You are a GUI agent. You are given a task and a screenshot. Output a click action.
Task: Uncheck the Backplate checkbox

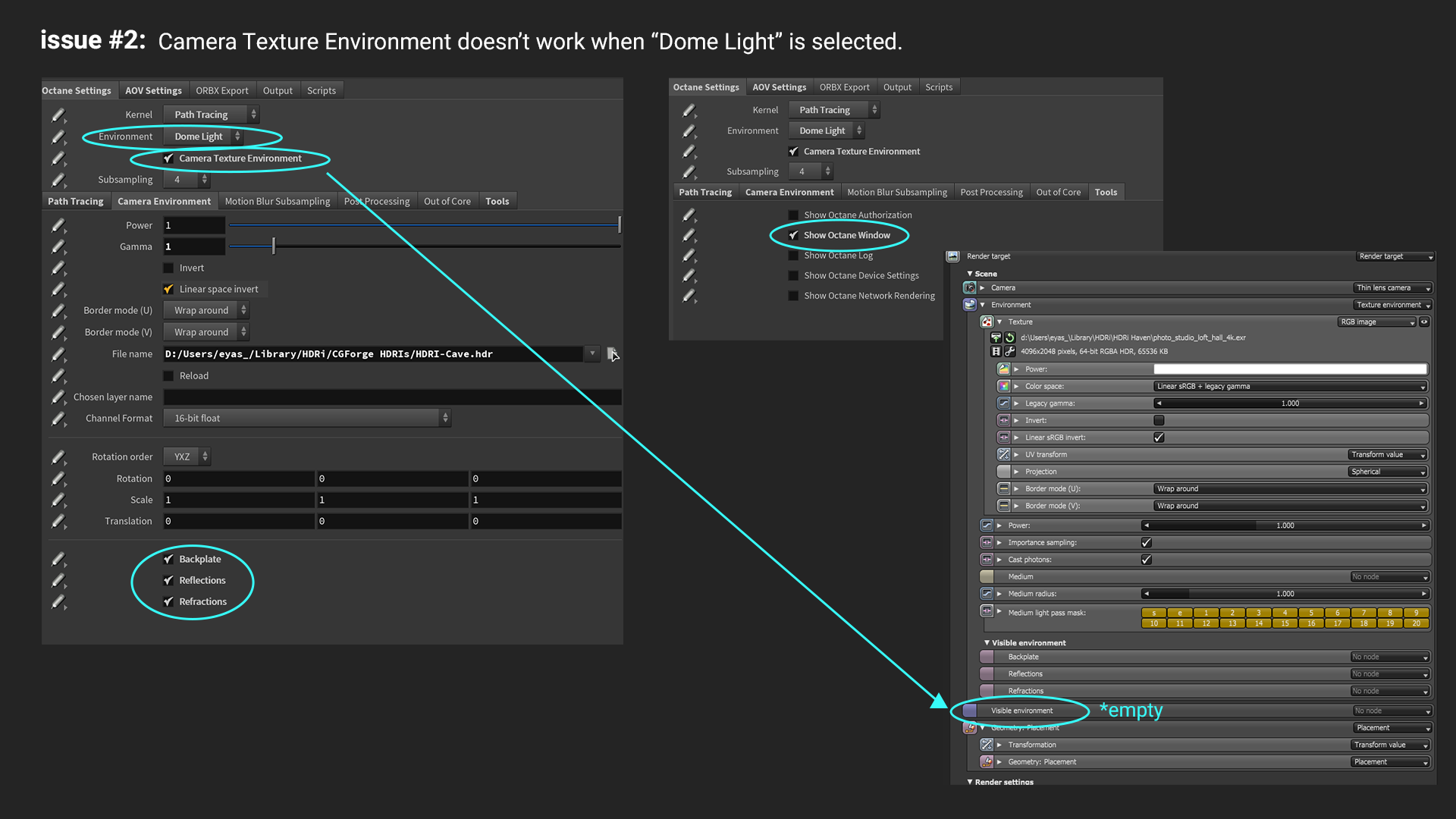pyautogui.click(x=168, y=559)
